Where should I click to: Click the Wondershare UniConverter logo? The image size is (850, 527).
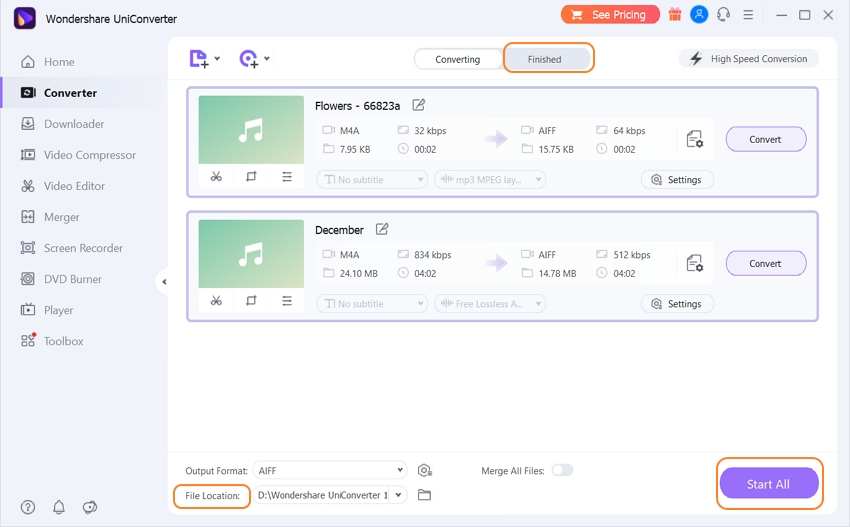[24, 18]
